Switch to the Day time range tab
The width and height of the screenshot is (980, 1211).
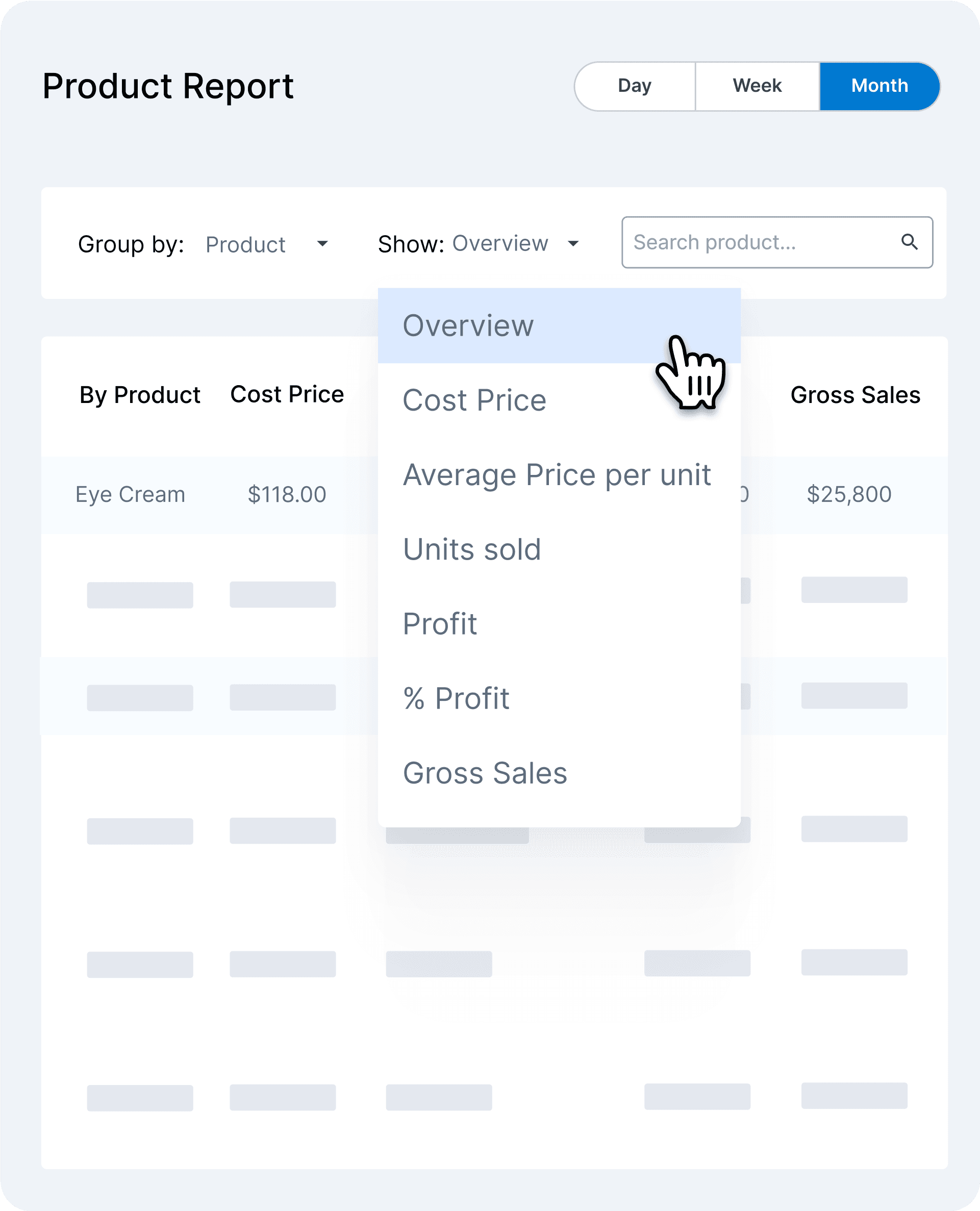click(x=634, y=86)
